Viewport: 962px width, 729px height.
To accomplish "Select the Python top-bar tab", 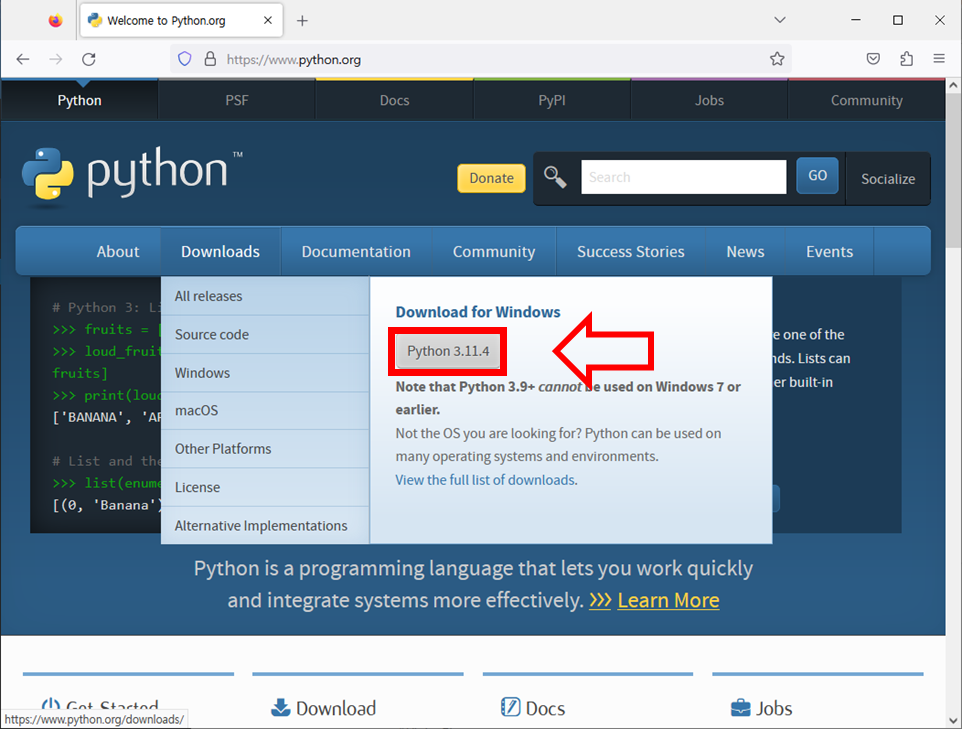I will click(80, 100).
